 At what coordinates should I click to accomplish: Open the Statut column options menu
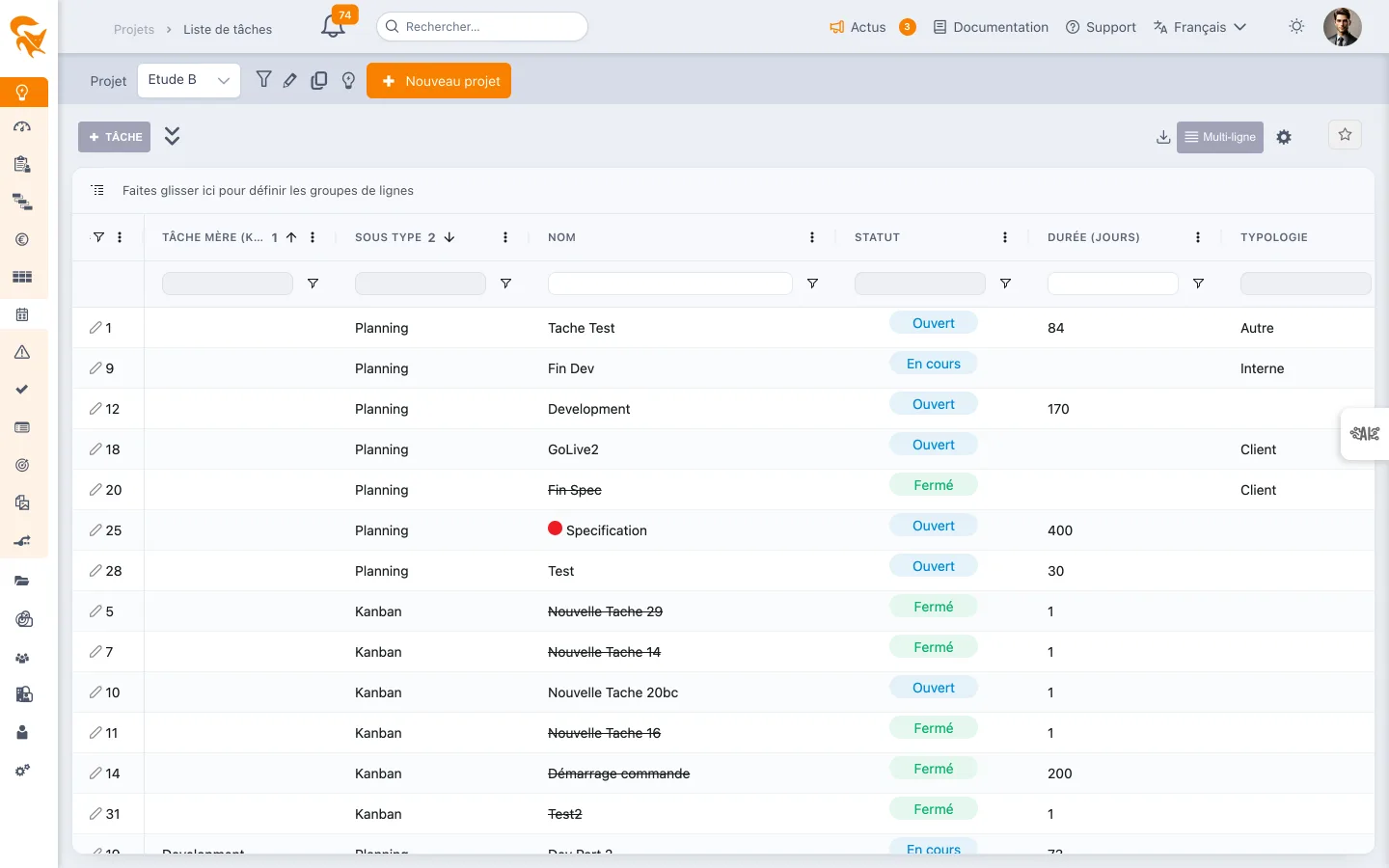click(1005, 237)
